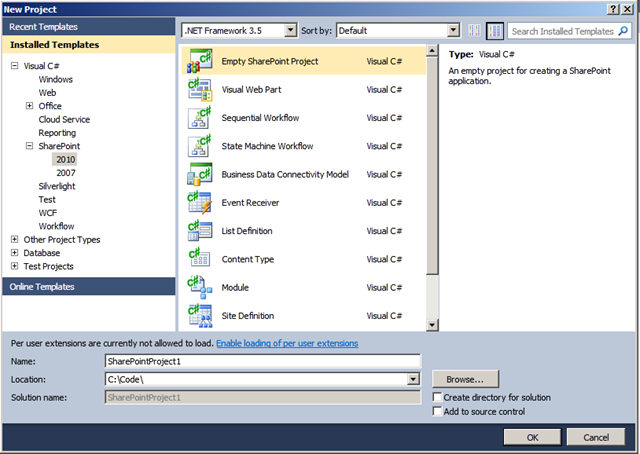Screen dimensions: 640x454
Task: Select the "Content Type" template name
Action: pos(248,259)
